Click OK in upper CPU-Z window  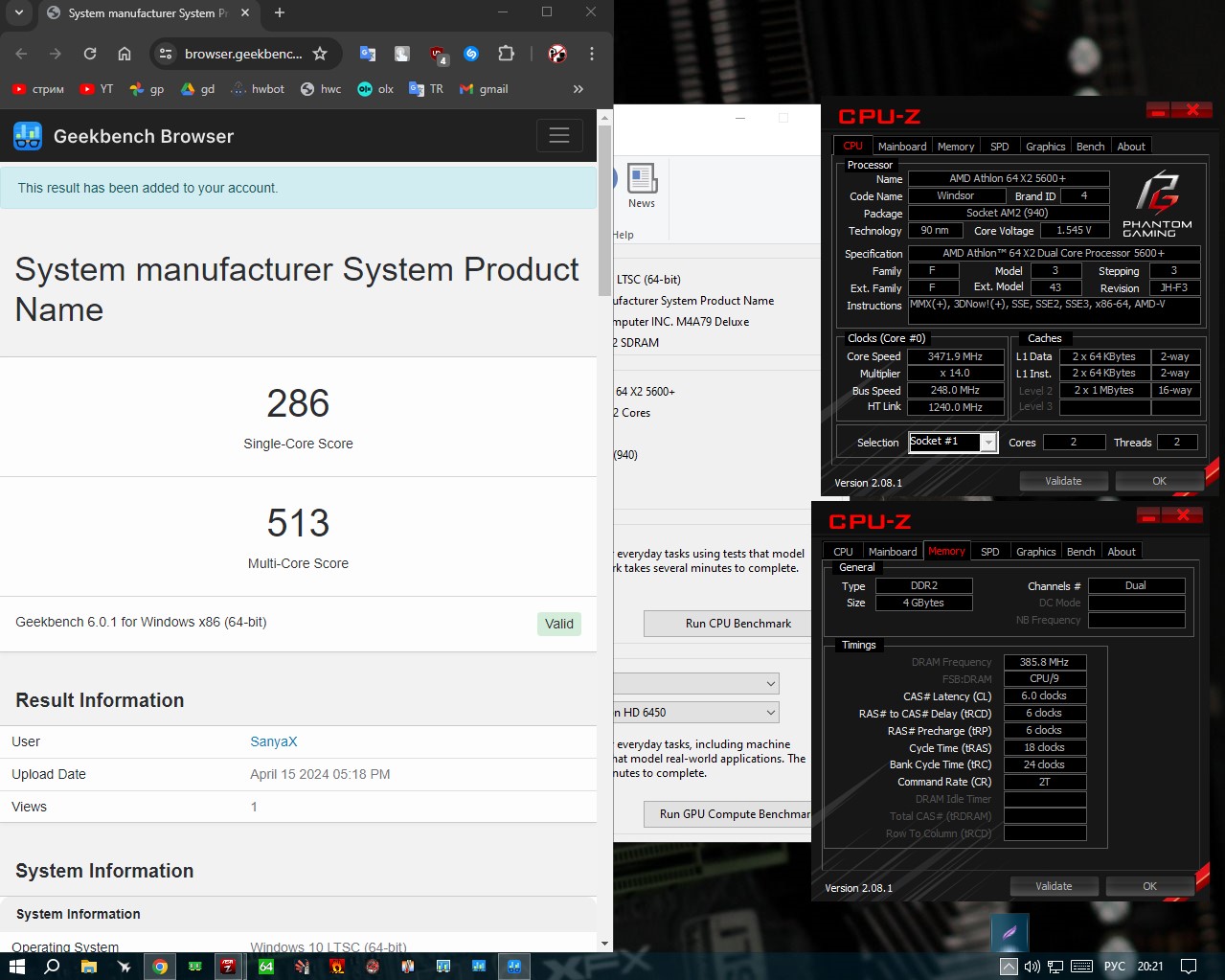pyautogui.click(x=1159, y=481)
